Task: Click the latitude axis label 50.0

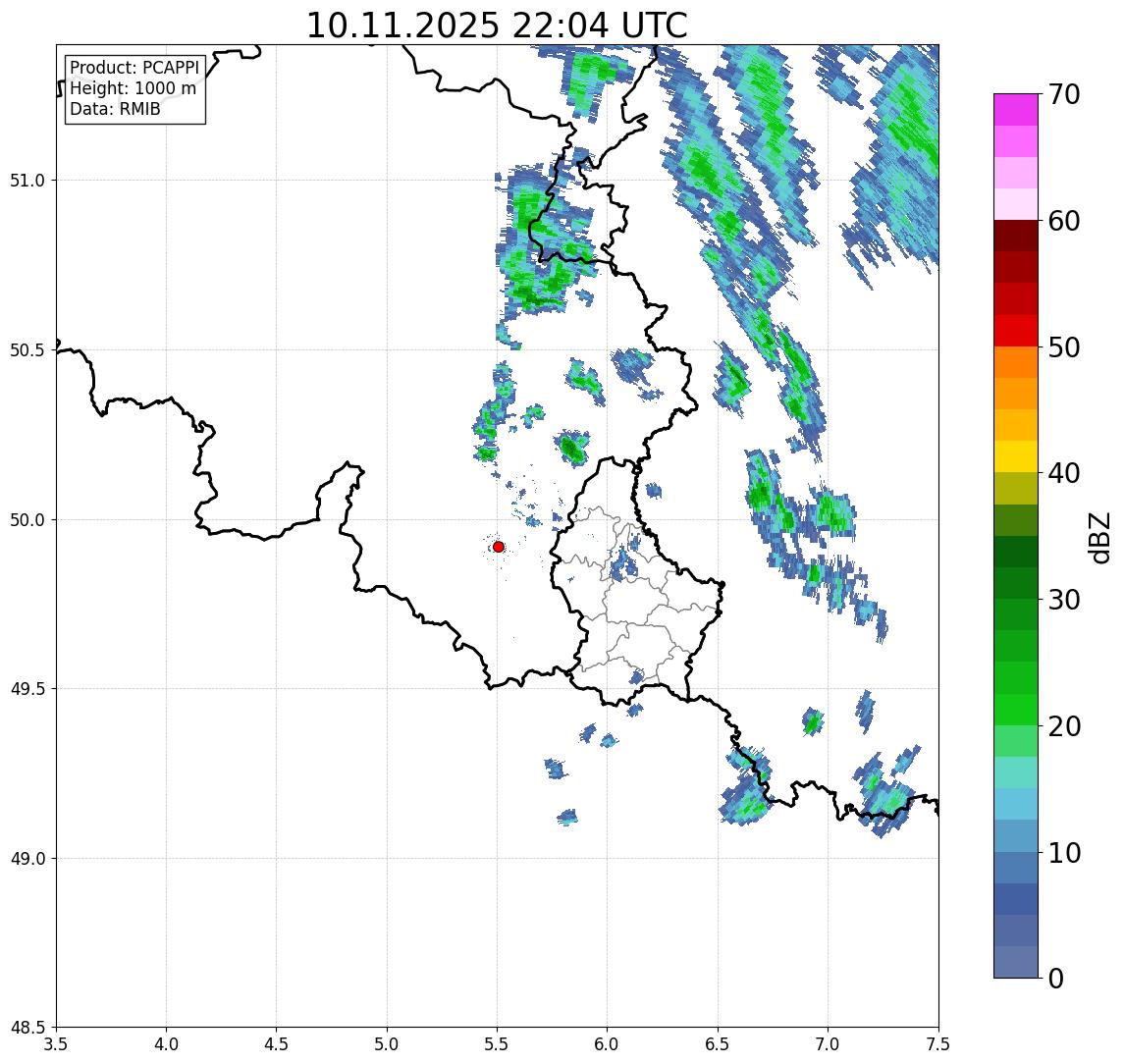Action: click(x=27, y=520)
